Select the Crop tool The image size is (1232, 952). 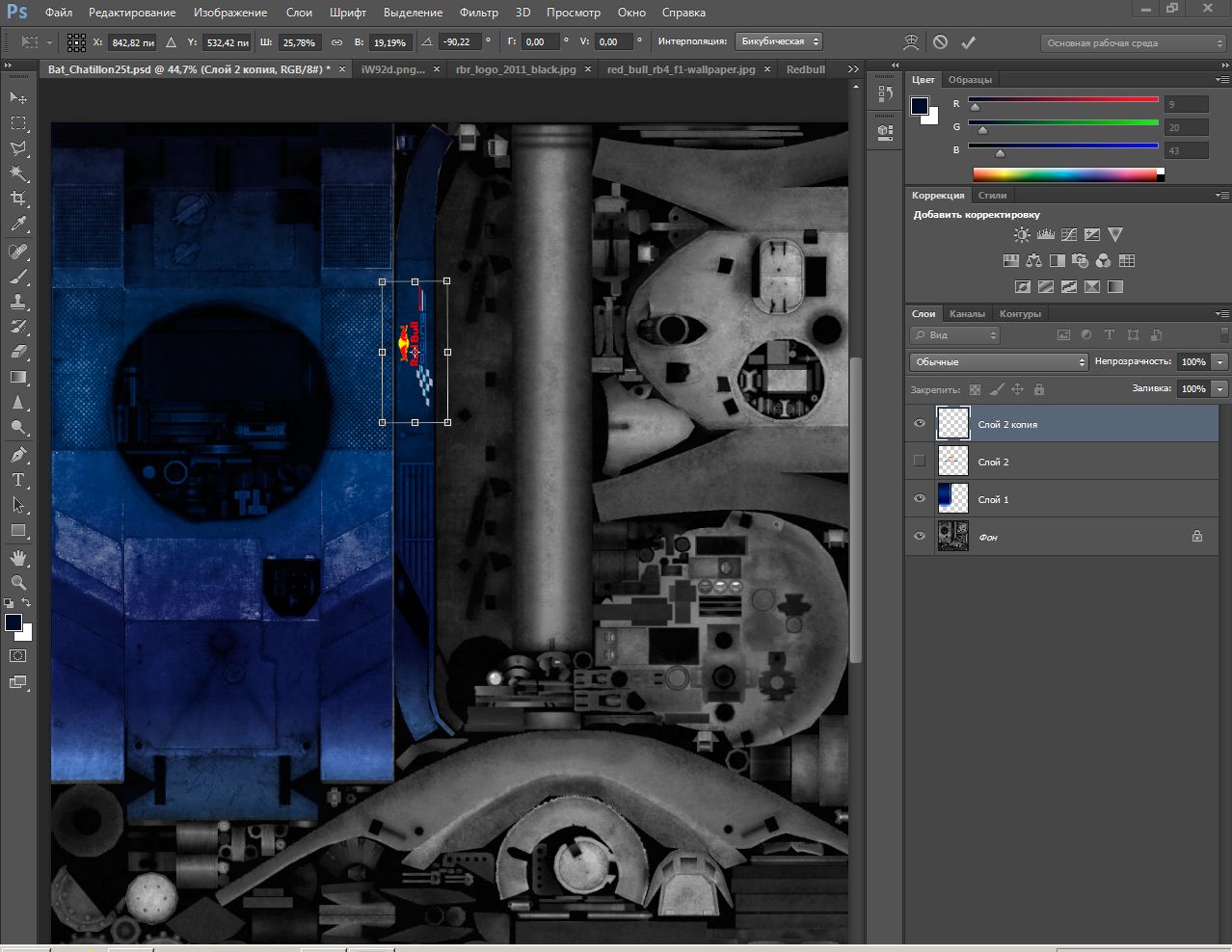click(18, 198)
